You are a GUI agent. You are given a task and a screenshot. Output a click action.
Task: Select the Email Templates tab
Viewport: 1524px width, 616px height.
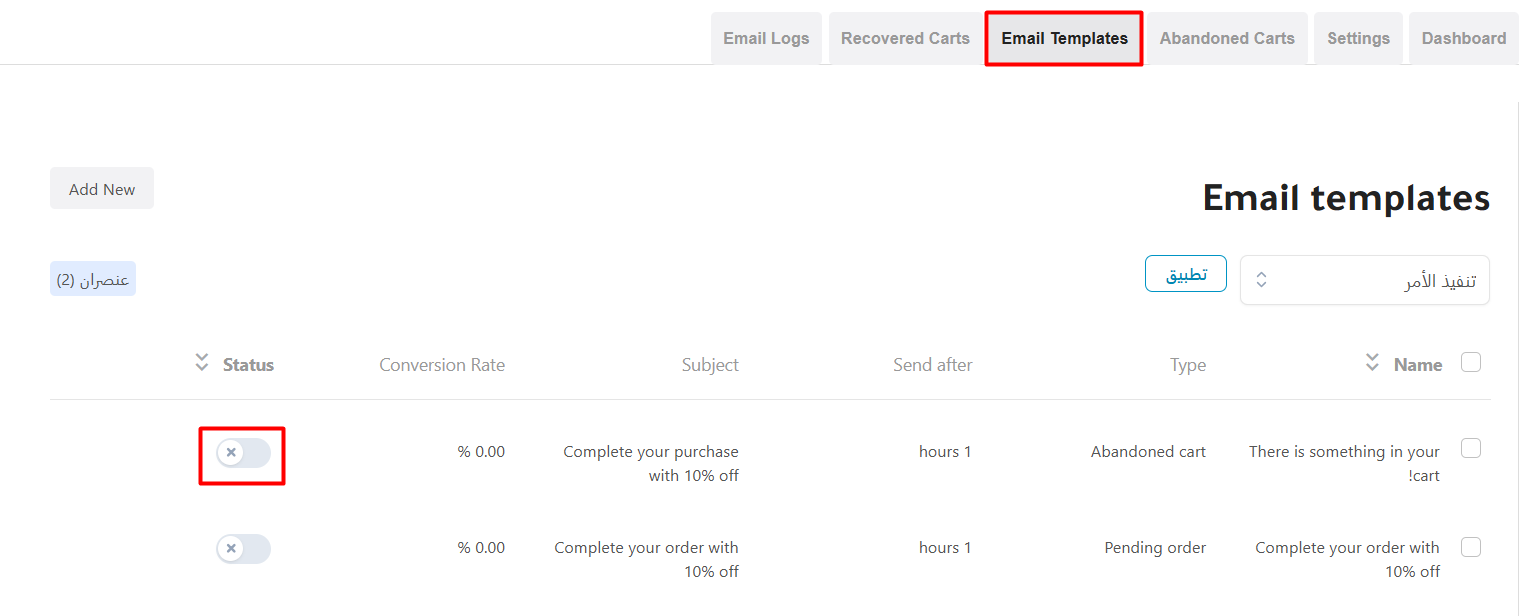pos(1064,38)
